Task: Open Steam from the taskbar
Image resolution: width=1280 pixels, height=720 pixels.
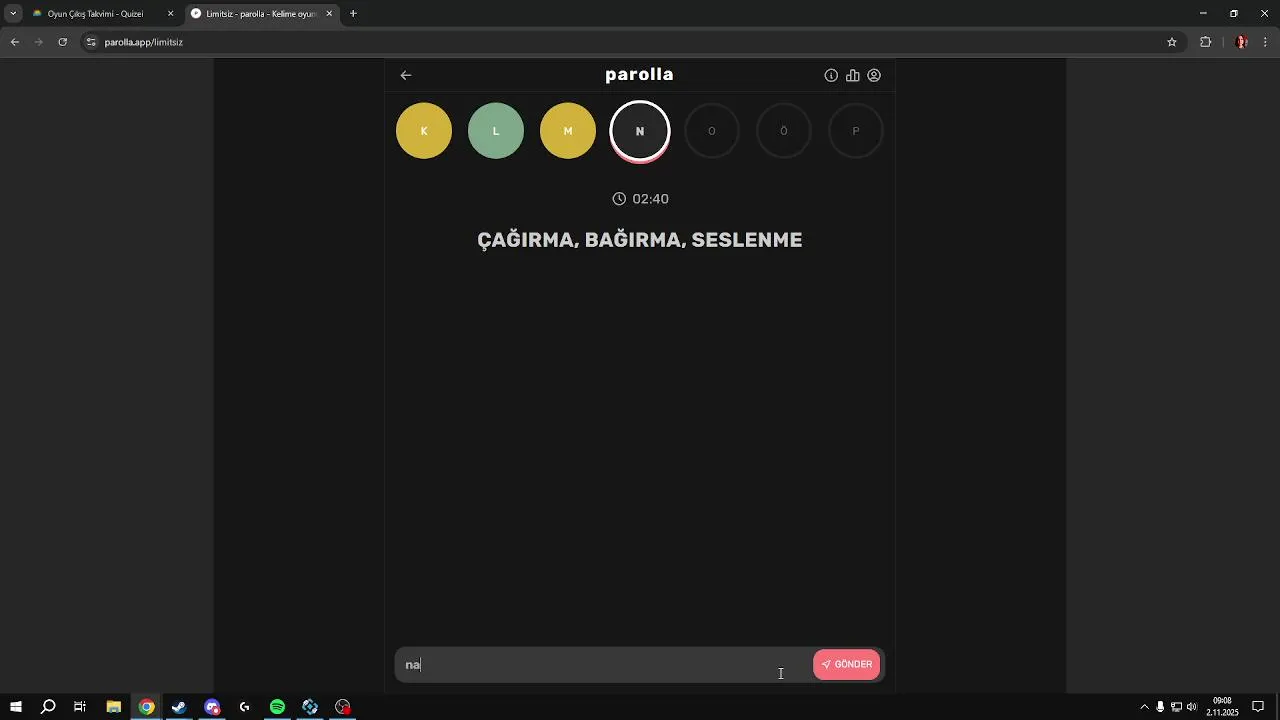Action: pos(179,707)
